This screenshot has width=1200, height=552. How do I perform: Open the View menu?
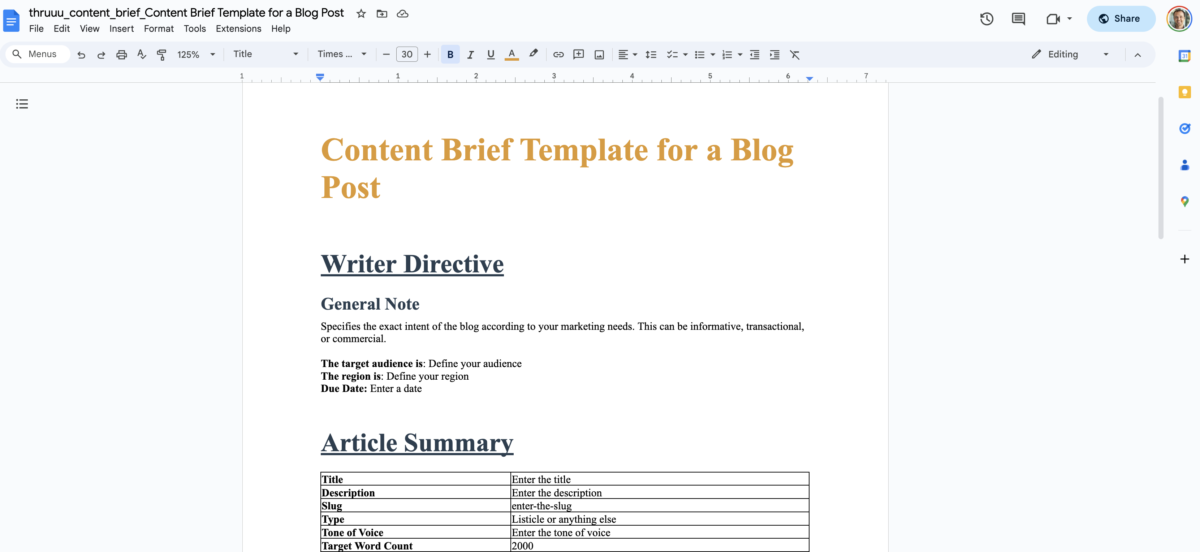[x=90, y=29]
